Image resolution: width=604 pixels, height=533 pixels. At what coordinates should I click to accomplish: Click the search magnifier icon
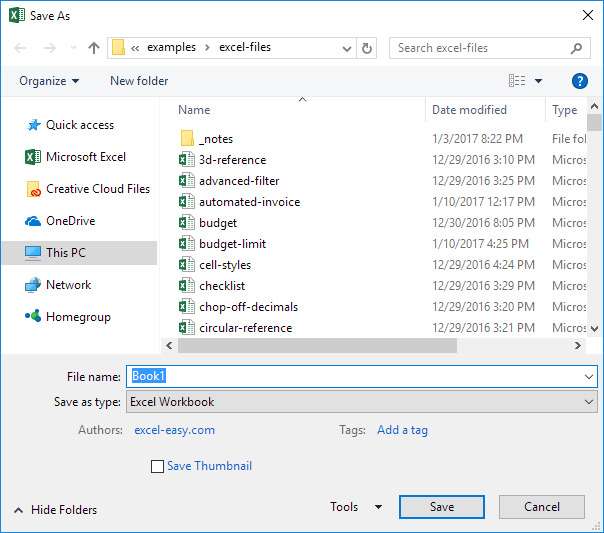click(577, 47)
